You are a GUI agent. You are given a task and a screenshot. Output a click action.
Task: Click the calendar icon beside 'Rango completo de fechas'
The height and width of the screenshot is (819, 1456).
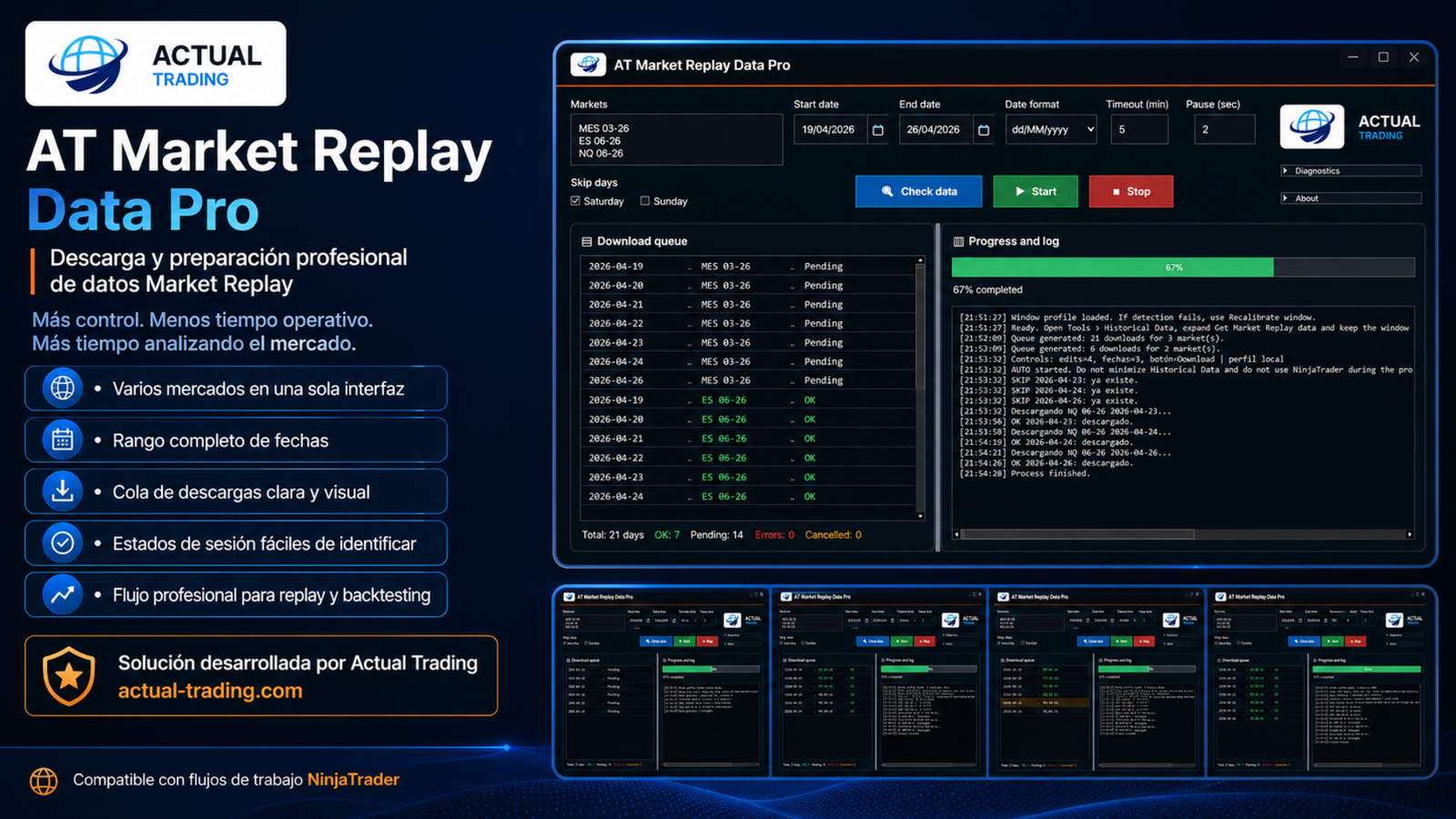point(60,440)
